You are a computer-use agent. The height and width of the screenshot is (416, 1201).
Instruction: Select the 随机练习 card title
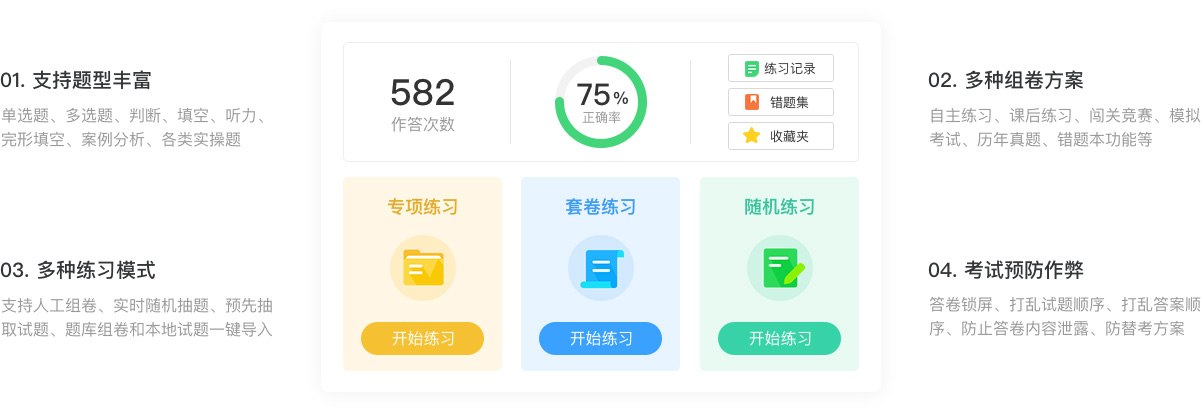click(x=779, y=207)
